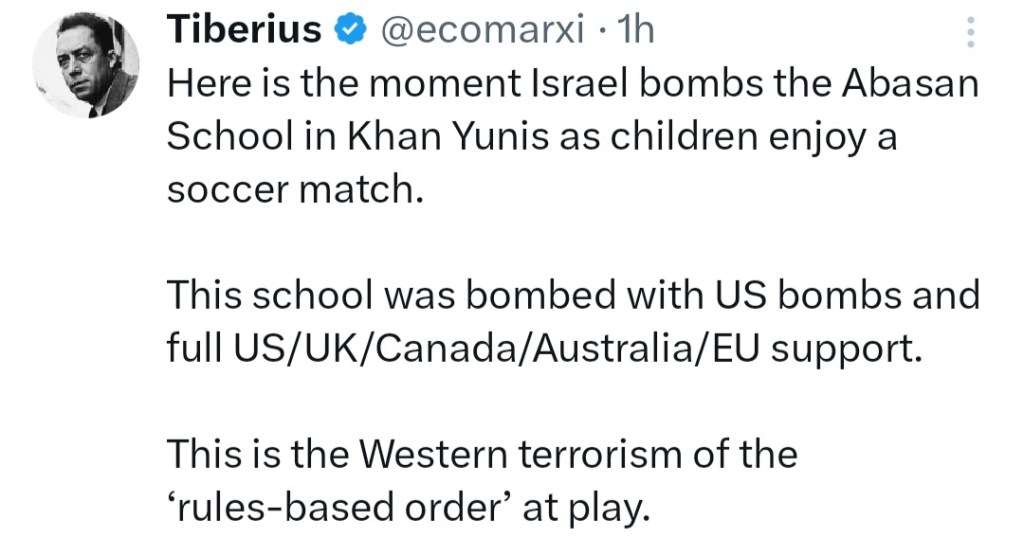Click the text "soccer match."
Image resolution: width=1024 pixels, height=538 pixels.
click(290, 190)
